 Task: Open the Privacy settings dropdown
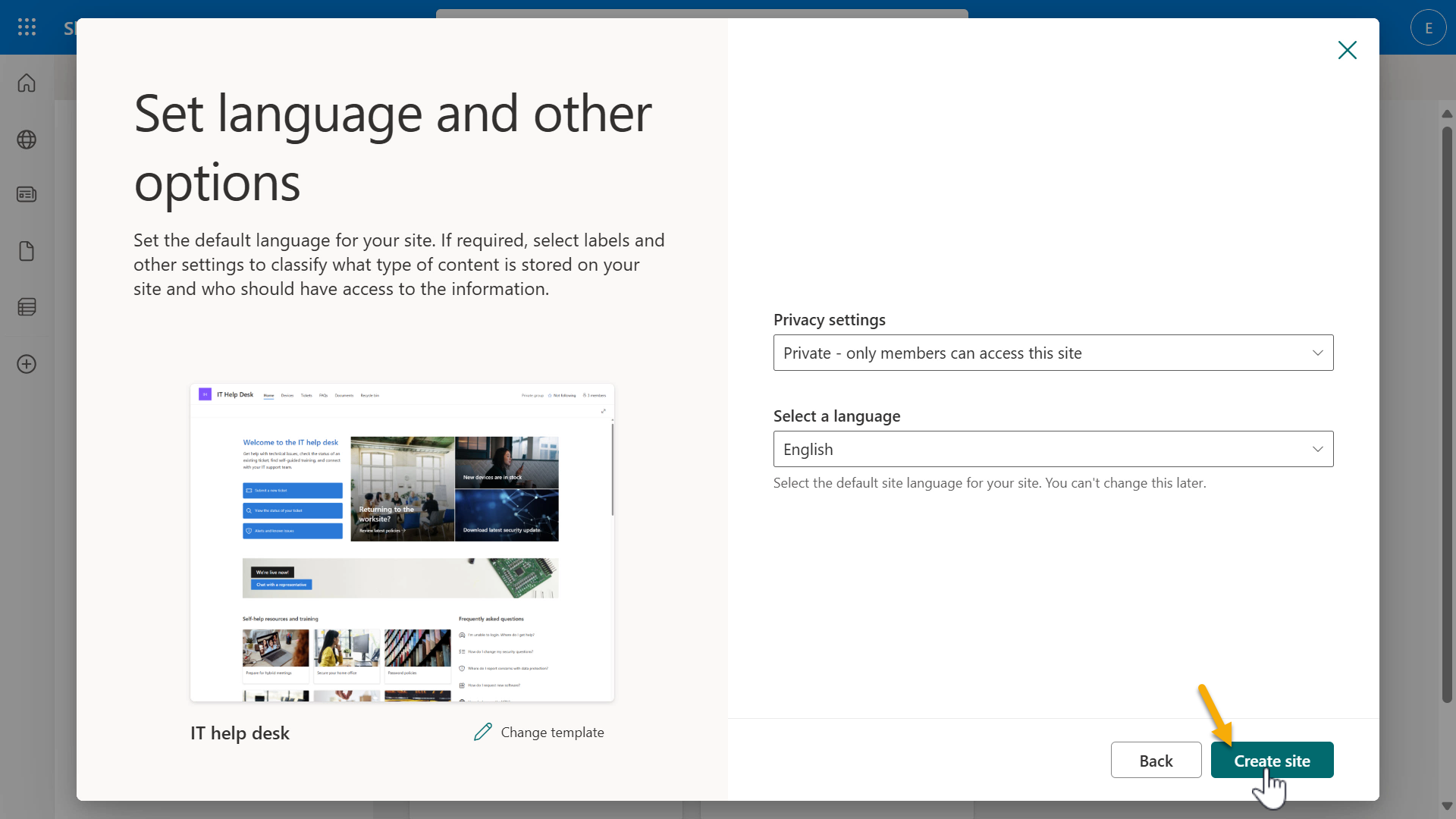(x=1053, y=353)
